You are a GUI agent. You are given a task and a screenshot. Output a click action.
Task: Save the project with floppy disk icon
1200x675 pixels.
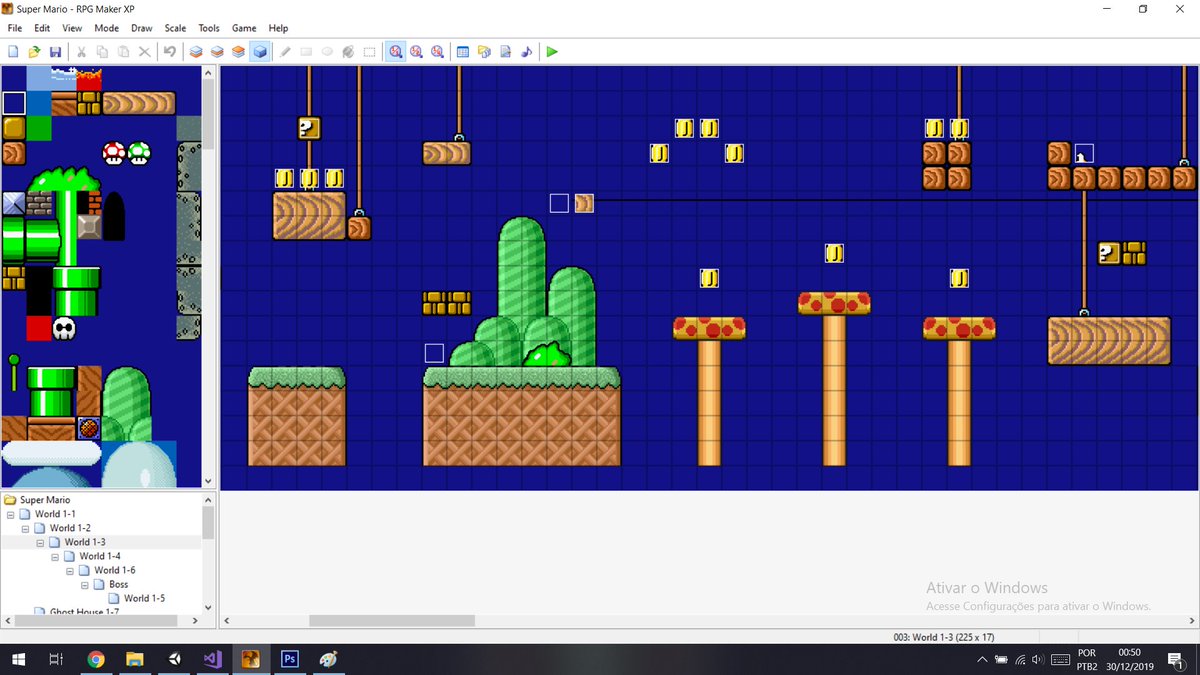pyautogui.click(x=55, y=51)
